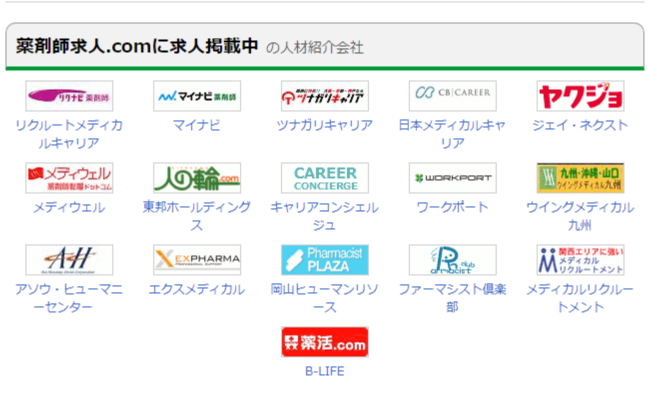This screenshot has height=397, width=648.
Task: Open the 日本メディカルキャリア link
Action: tap(453, 134)
